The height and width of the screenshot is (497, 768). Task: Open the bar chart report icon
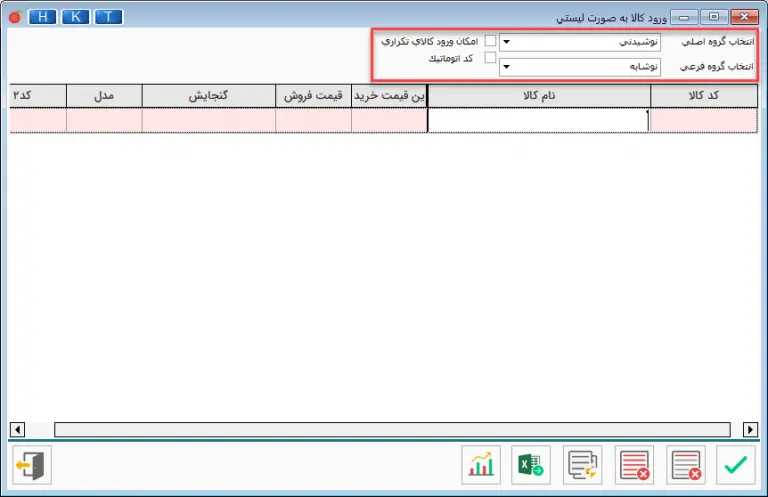(481, 465)
